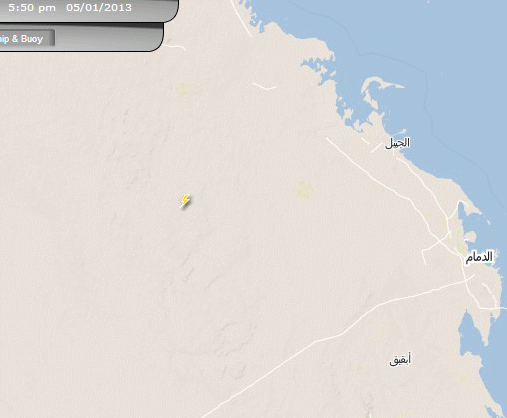This screenshot has height=418, width=507.
Task: Click the الدمام city label
Action: point(479,257)
